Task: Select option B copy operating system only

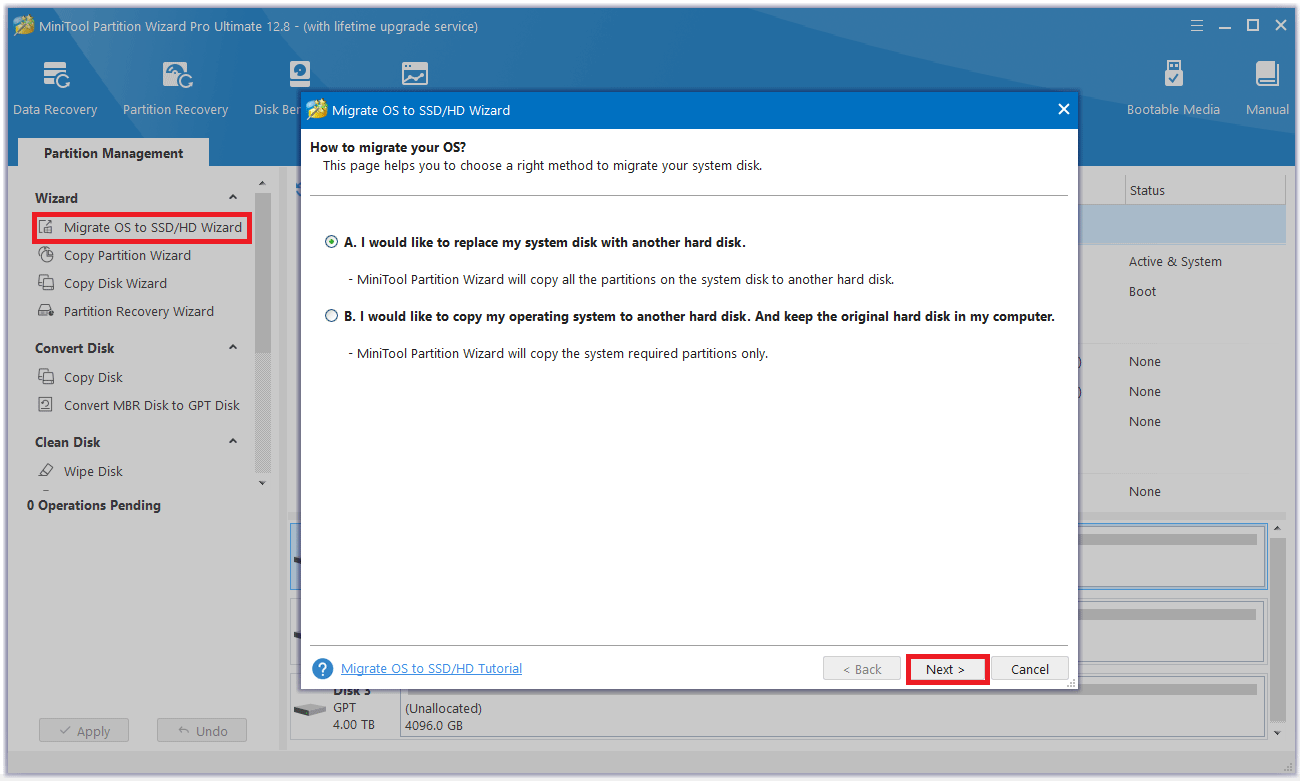Action: 332,316
